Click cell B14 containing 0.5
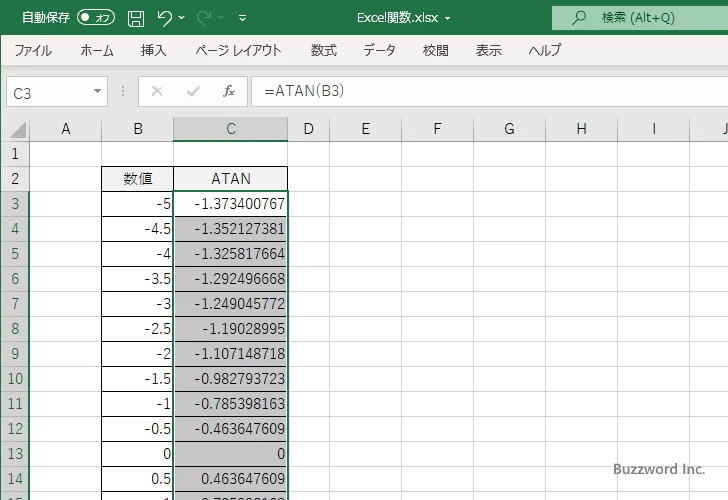The height and width of the screenshot is (500, 728). [137, 479]
